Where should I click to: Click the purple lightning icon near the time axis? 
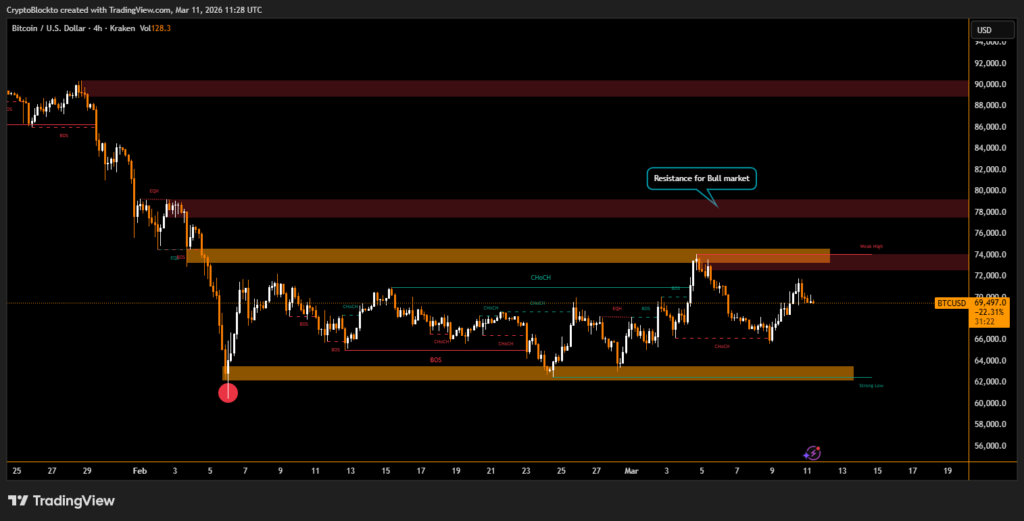point(813,453)
